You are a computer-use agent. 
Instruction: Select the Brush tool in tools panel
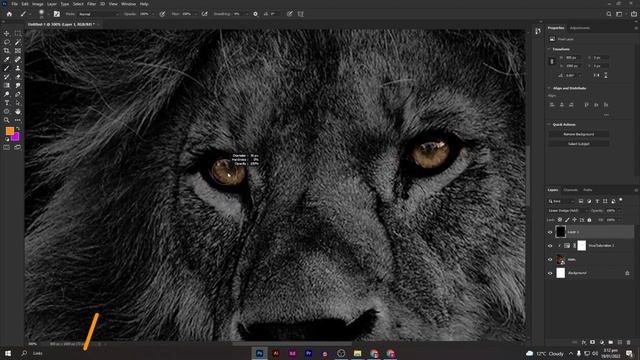pyautogui.click(x=7, y=68)
